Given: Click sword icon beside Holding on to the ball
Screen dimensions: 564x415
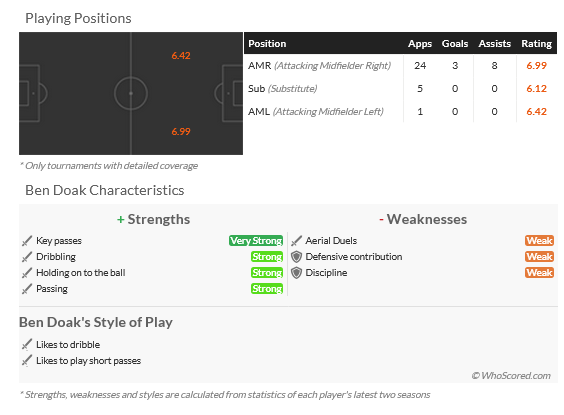Looking at the screenshot, I should pyautogui.click(x=27, y=273).
